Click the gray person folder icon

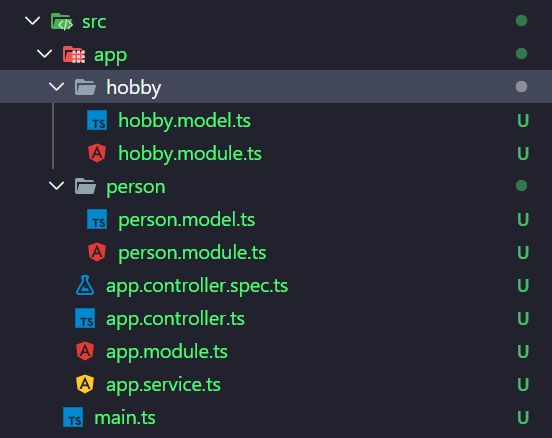tap(85, 186)
